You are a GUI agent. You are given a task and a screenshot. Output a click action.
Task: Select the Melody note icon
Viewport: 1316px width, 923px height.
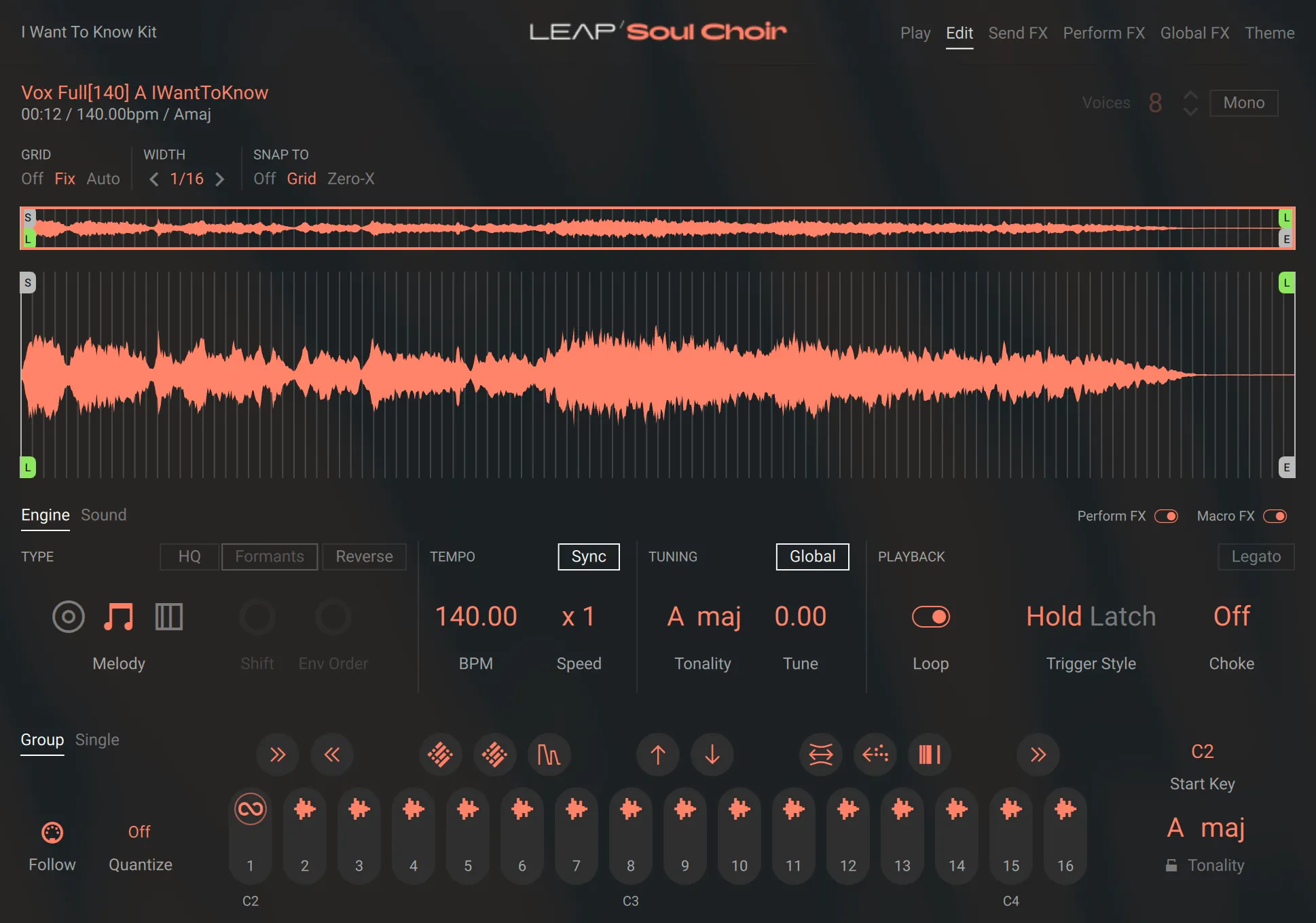[x=118, y=617]
